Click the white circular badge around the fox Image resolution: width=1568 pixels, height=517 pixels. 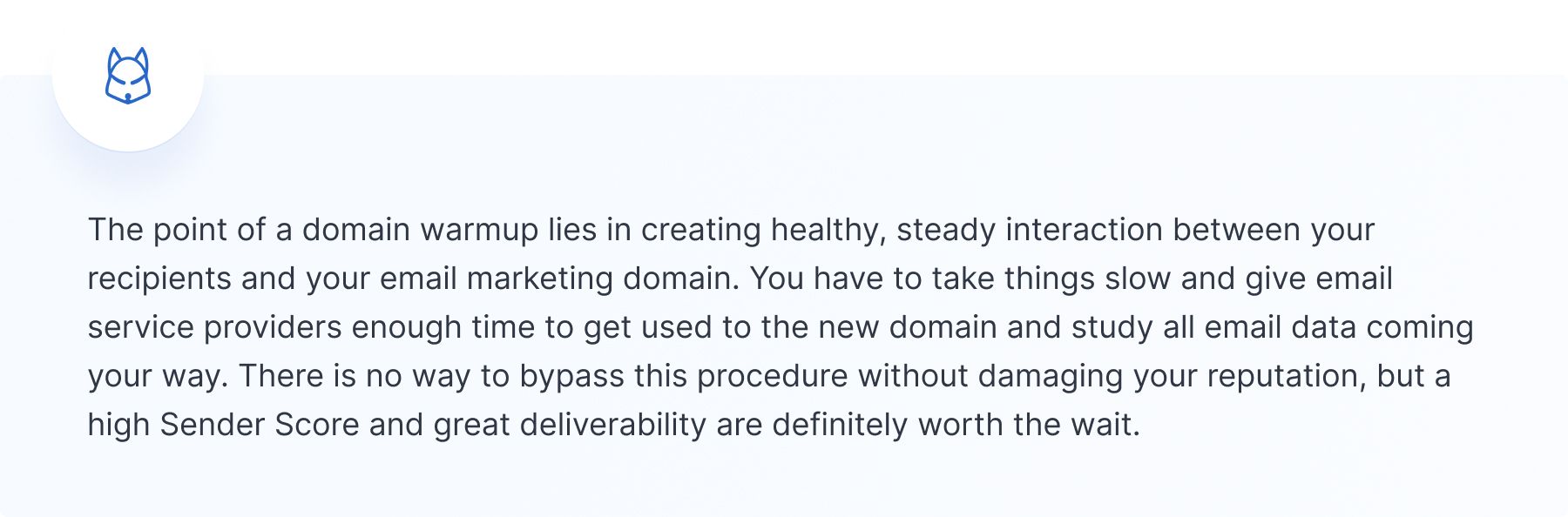128,76
